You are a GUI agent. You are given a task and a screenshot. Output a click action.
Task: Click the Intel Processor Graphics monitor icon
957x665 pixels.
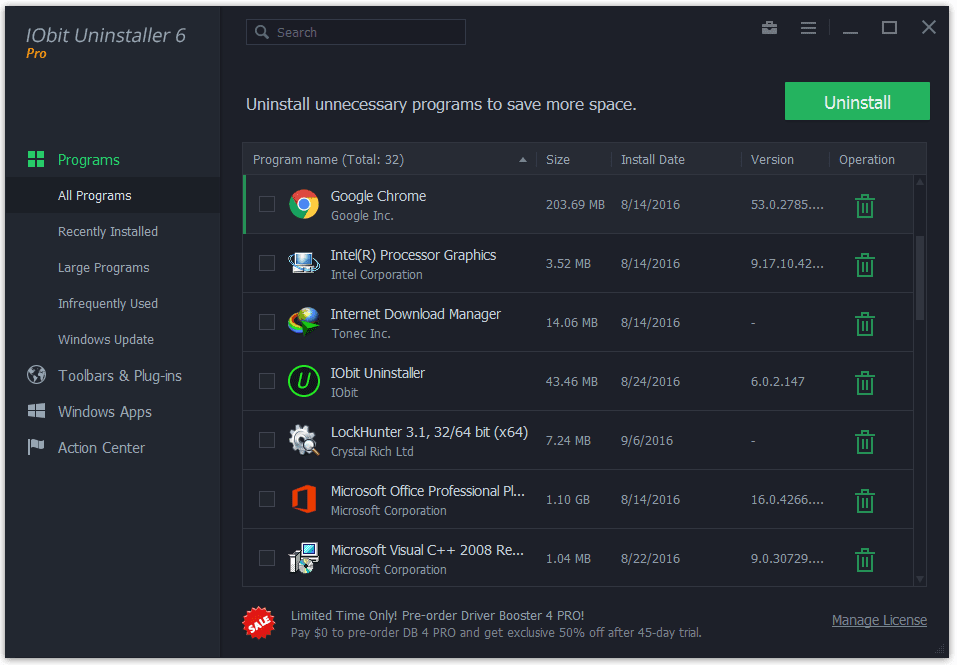click(303, 263)
